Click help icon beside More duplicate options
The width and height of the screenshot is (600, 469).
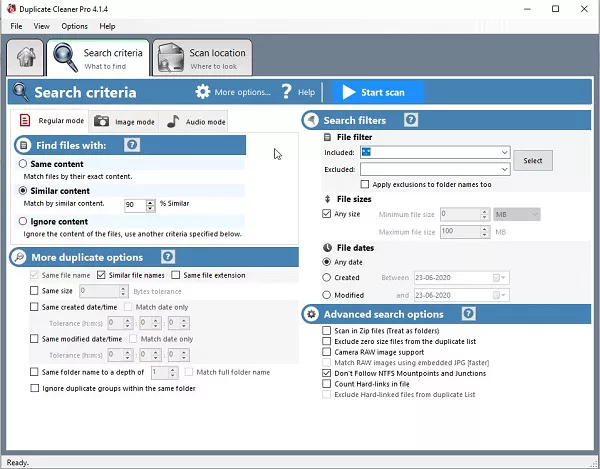tap(166, 257)
